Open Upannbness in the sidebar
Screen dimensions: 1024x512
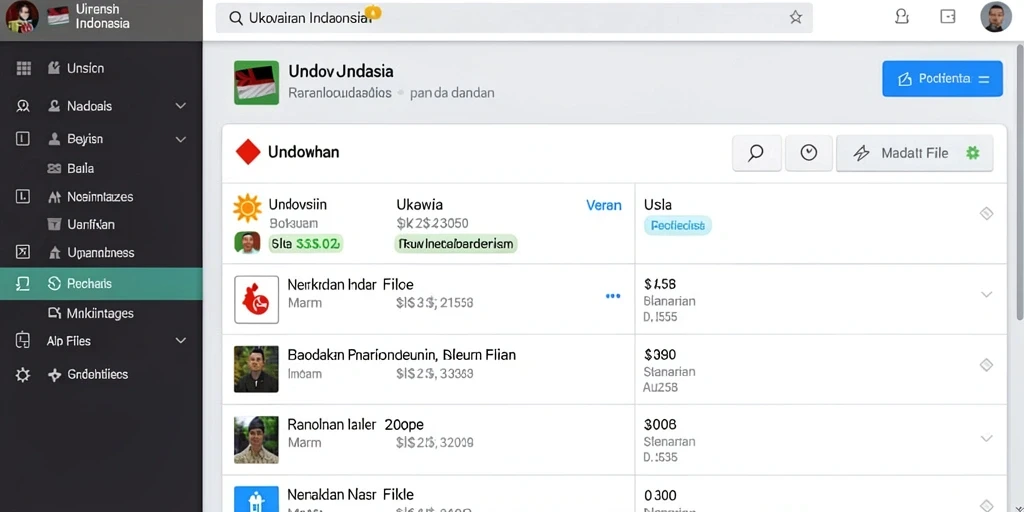pyautogui.click(x=91, y=253)
